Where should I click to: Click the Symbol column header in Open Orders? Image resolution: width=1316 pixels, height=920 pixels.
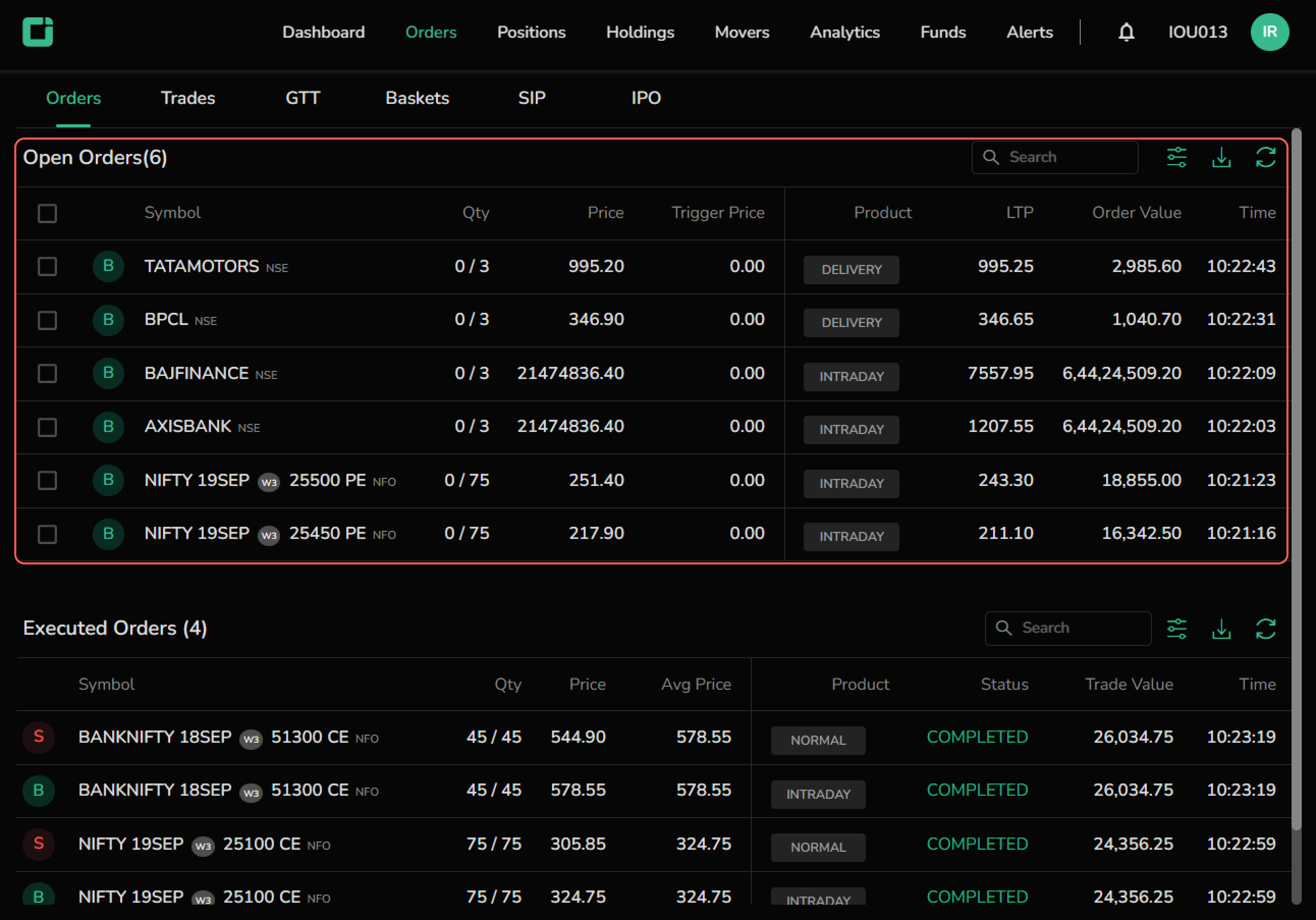pos(173,212)
